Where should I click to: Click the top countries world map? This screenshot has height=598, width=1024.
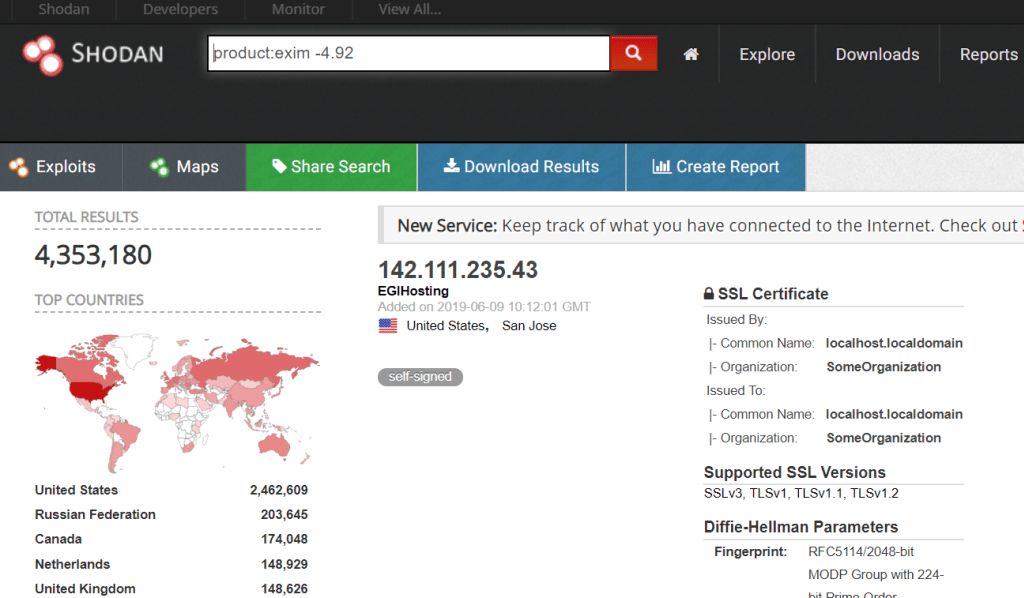[x=177, y=400]
